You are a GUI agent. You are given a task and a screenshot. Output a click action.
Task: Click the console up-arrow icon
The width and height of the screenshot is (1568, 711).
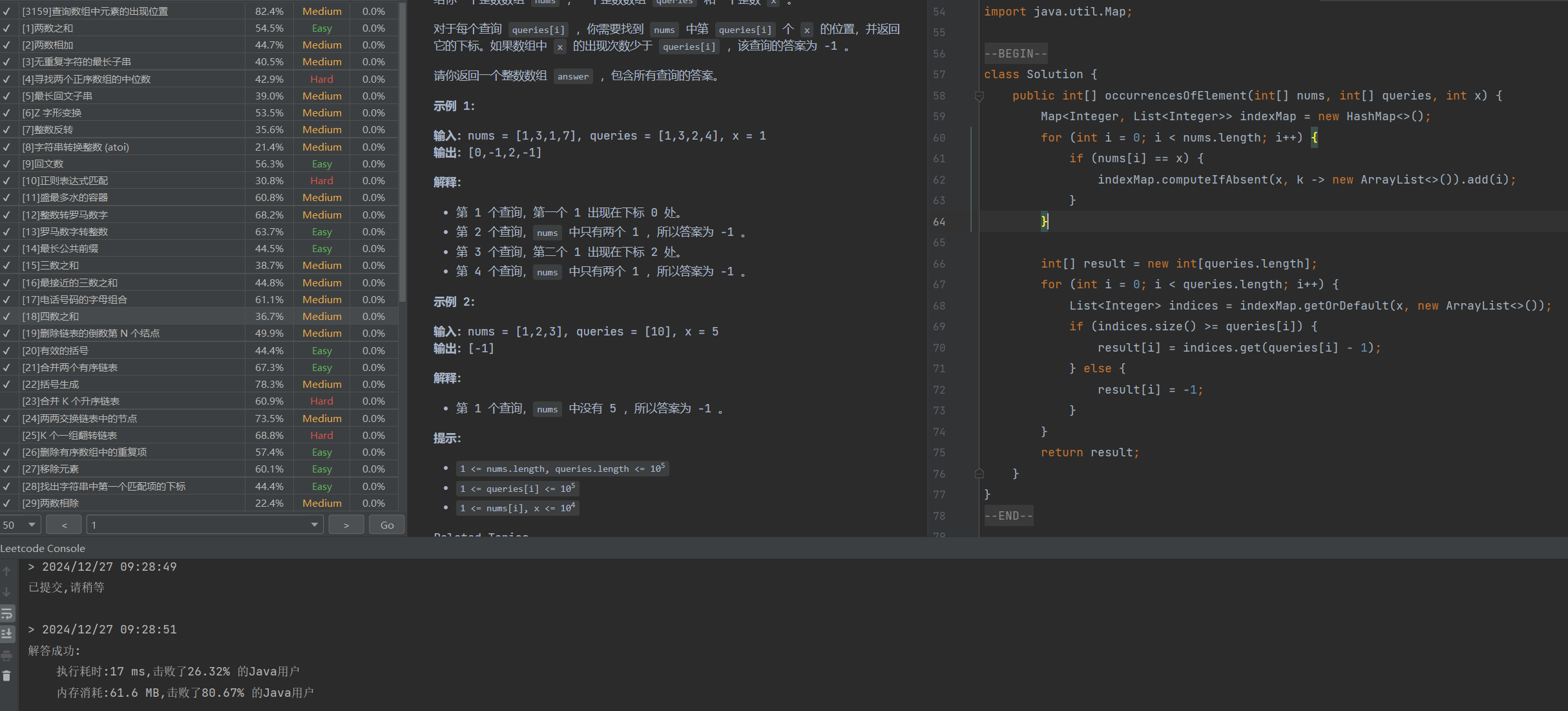point(6,571)
